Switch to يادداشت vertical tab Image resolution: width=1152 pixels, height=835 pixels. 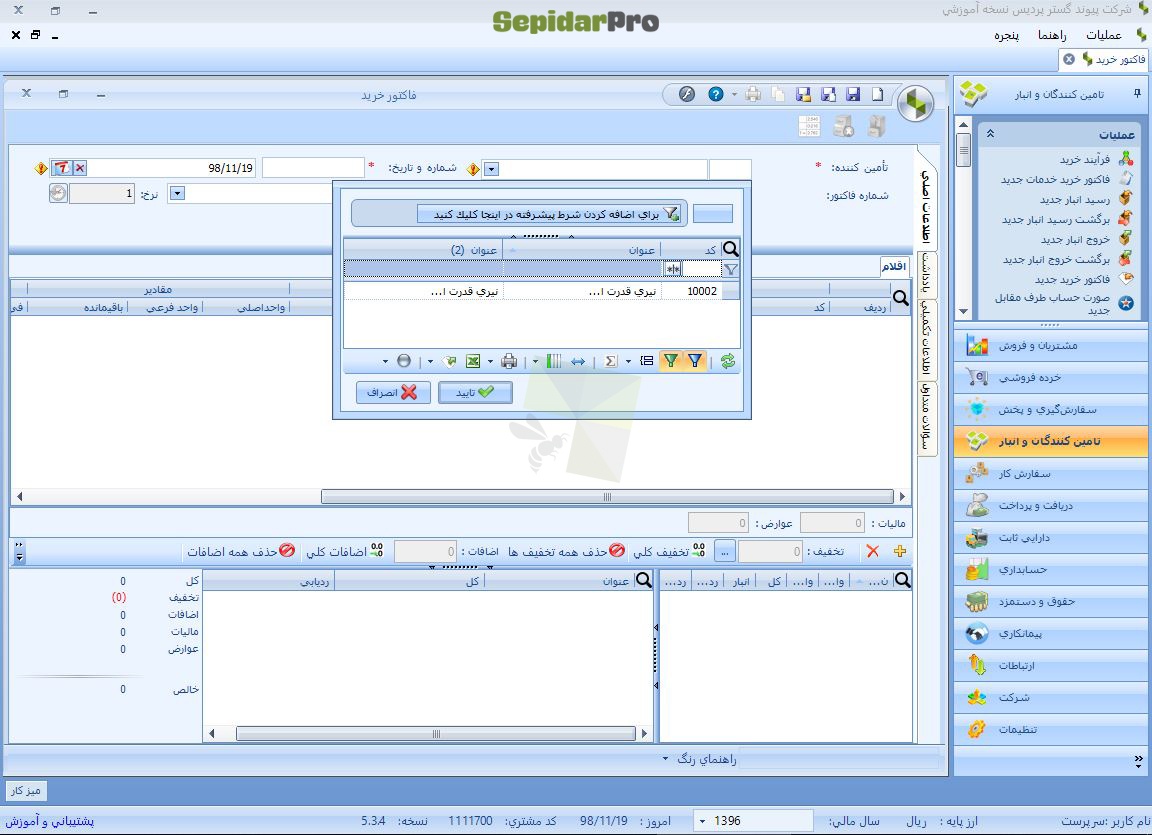[926, 273]
